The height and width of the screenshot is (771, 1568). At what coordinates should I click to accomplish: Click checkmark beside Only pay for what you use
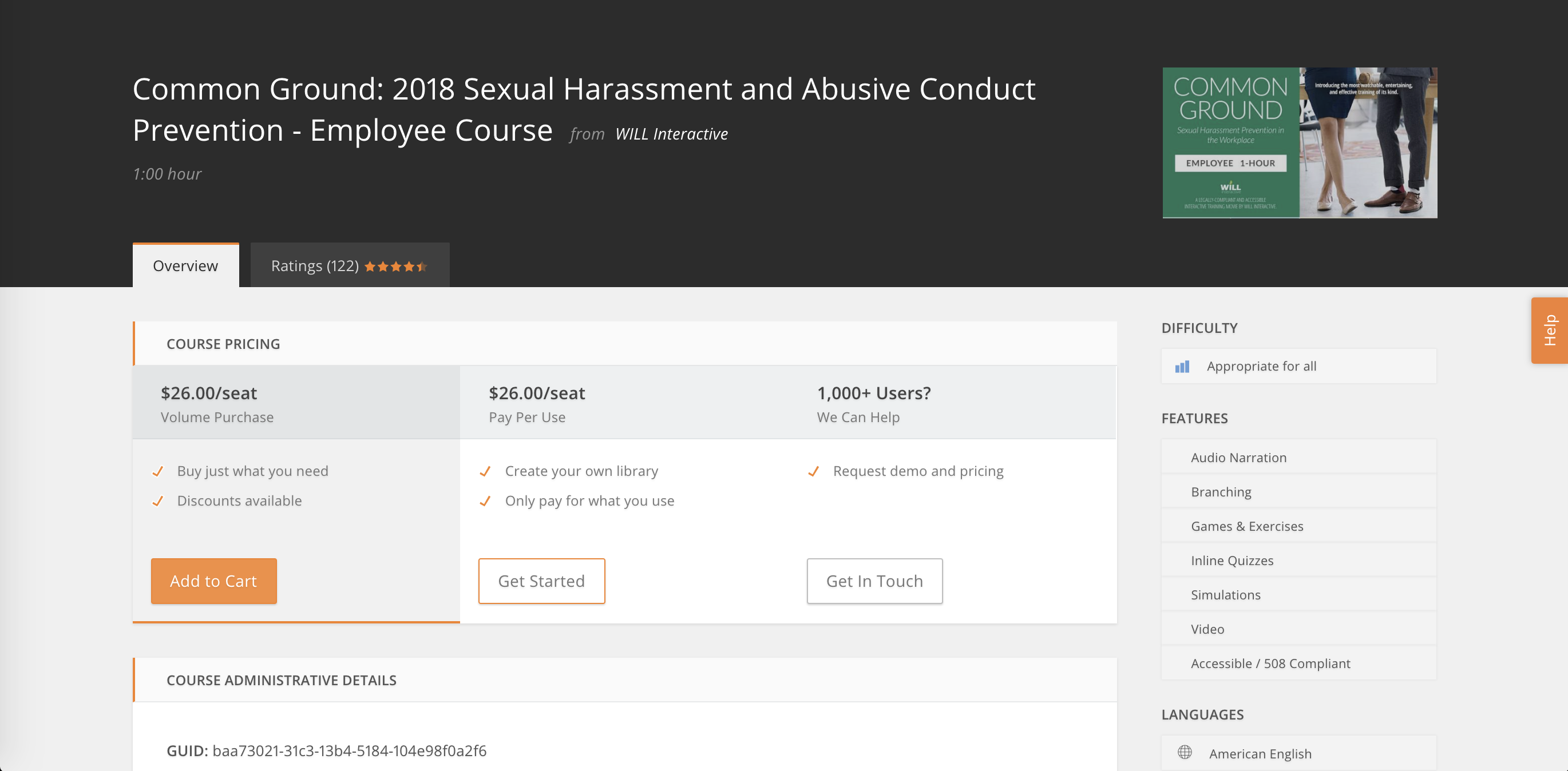pyautogui.click(x=485, y=502)
